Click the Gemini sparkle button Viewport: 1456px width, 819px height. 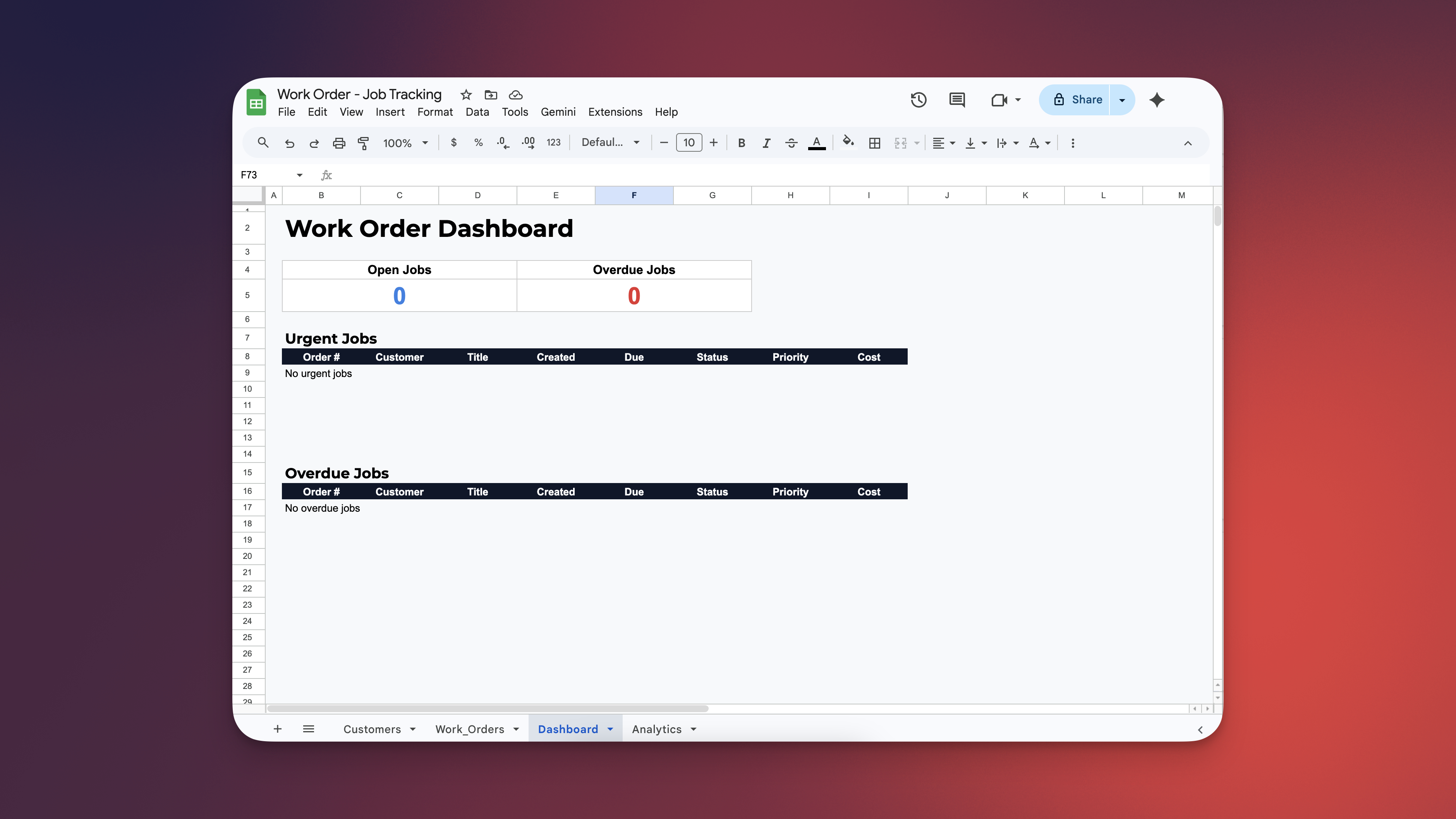coord(1156,100)
